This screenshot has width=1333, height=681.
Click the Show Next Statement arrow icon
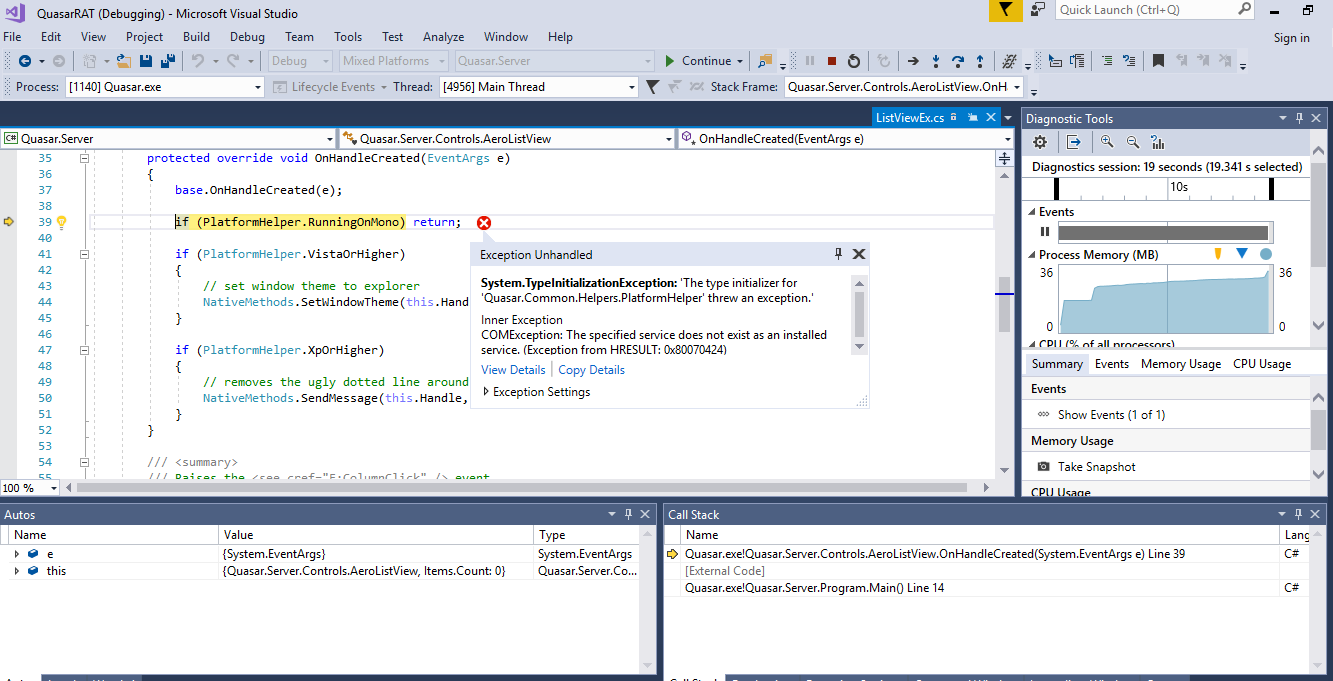pyautogui.click(x=912, y=61)
